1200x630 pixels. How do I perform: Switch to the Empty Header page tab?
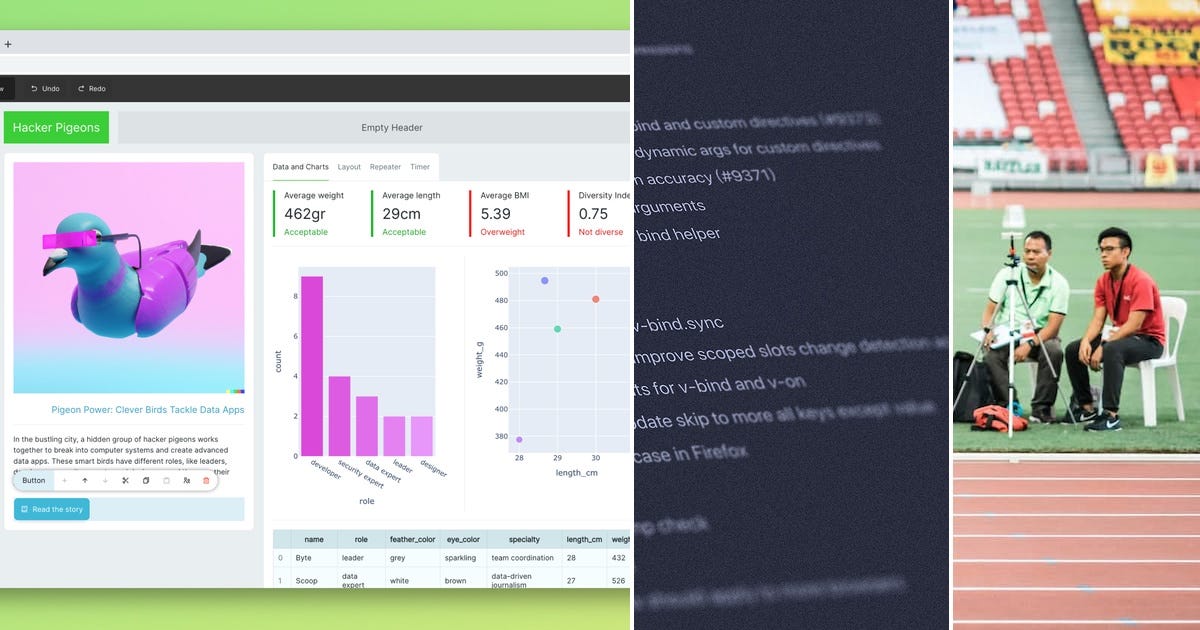coord(393,127)
